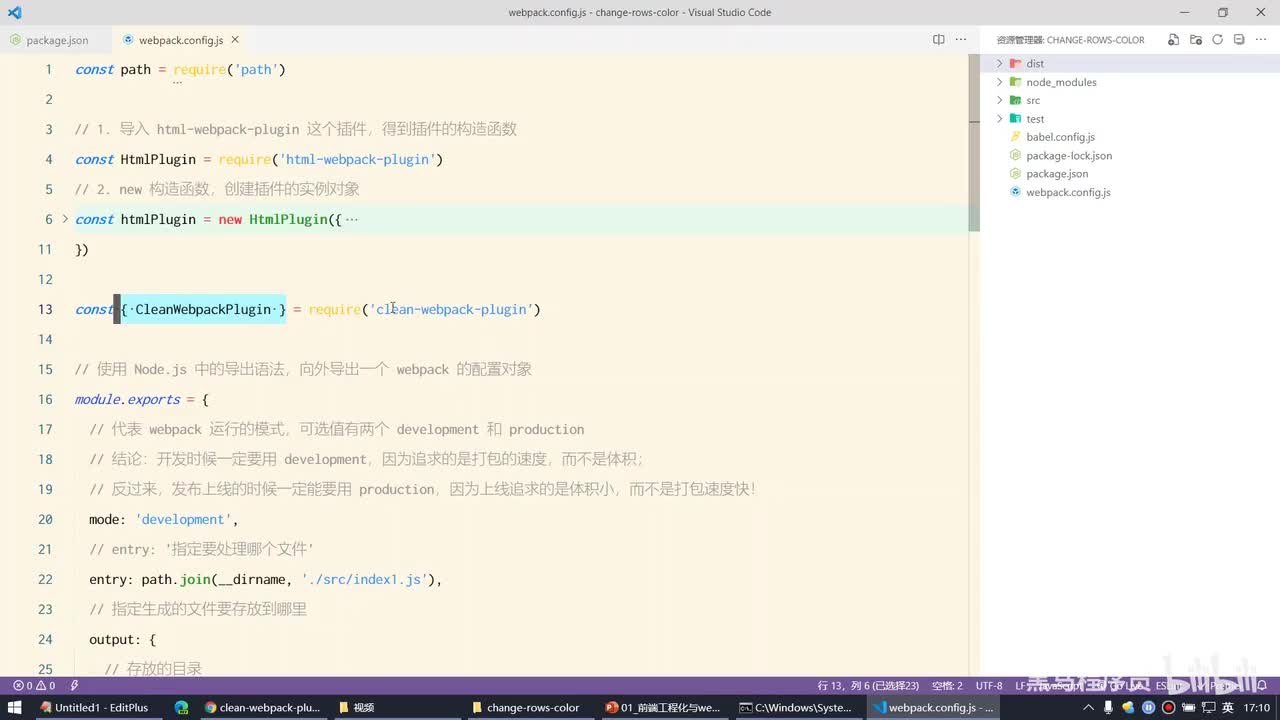Click VS Code webpack.config.js taskbar button

[932, 707]
